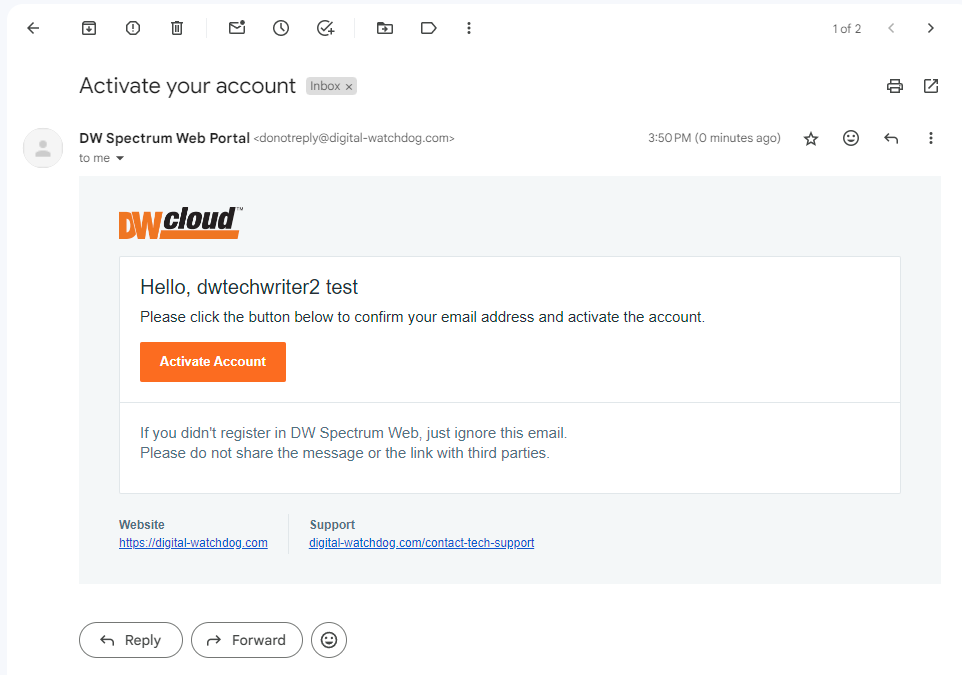Viewport: 962px width, 675px height.
Task: Open the email in a new window
Action: coord(931,86)
